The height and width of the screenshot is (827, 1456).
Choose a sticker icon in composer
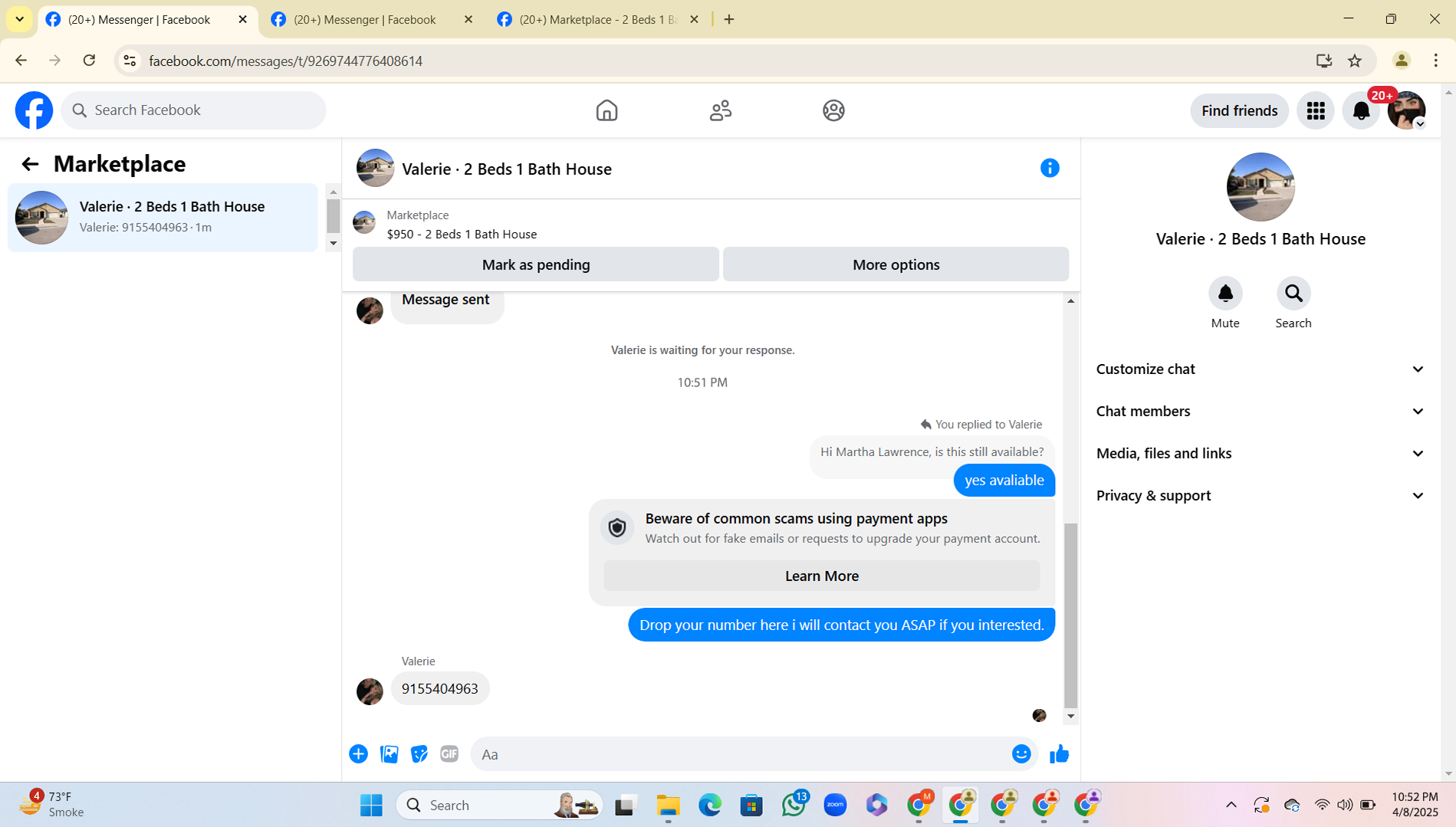click(419, 754)
